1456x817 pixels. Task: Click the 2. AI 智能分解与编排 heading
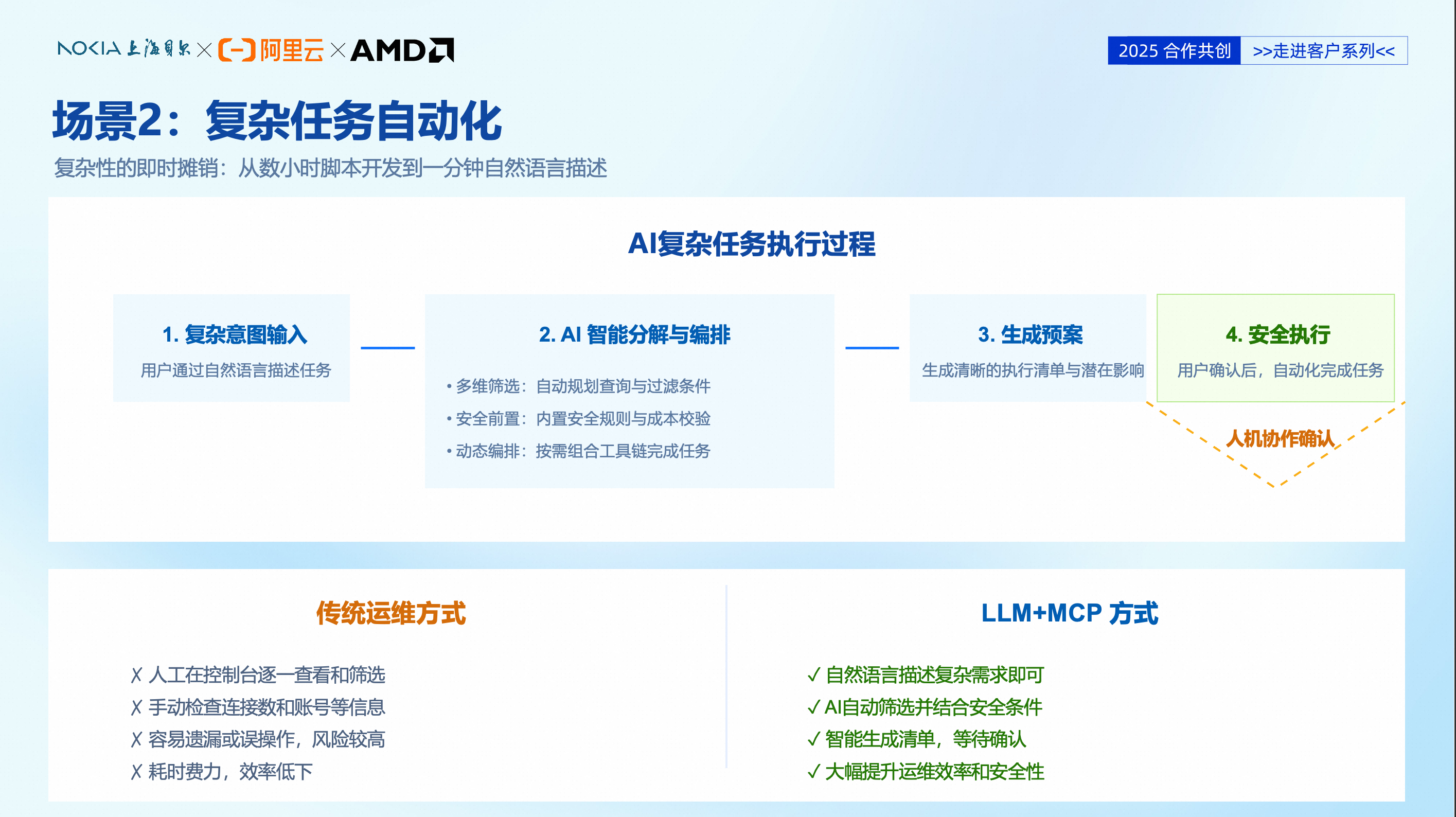634,335
